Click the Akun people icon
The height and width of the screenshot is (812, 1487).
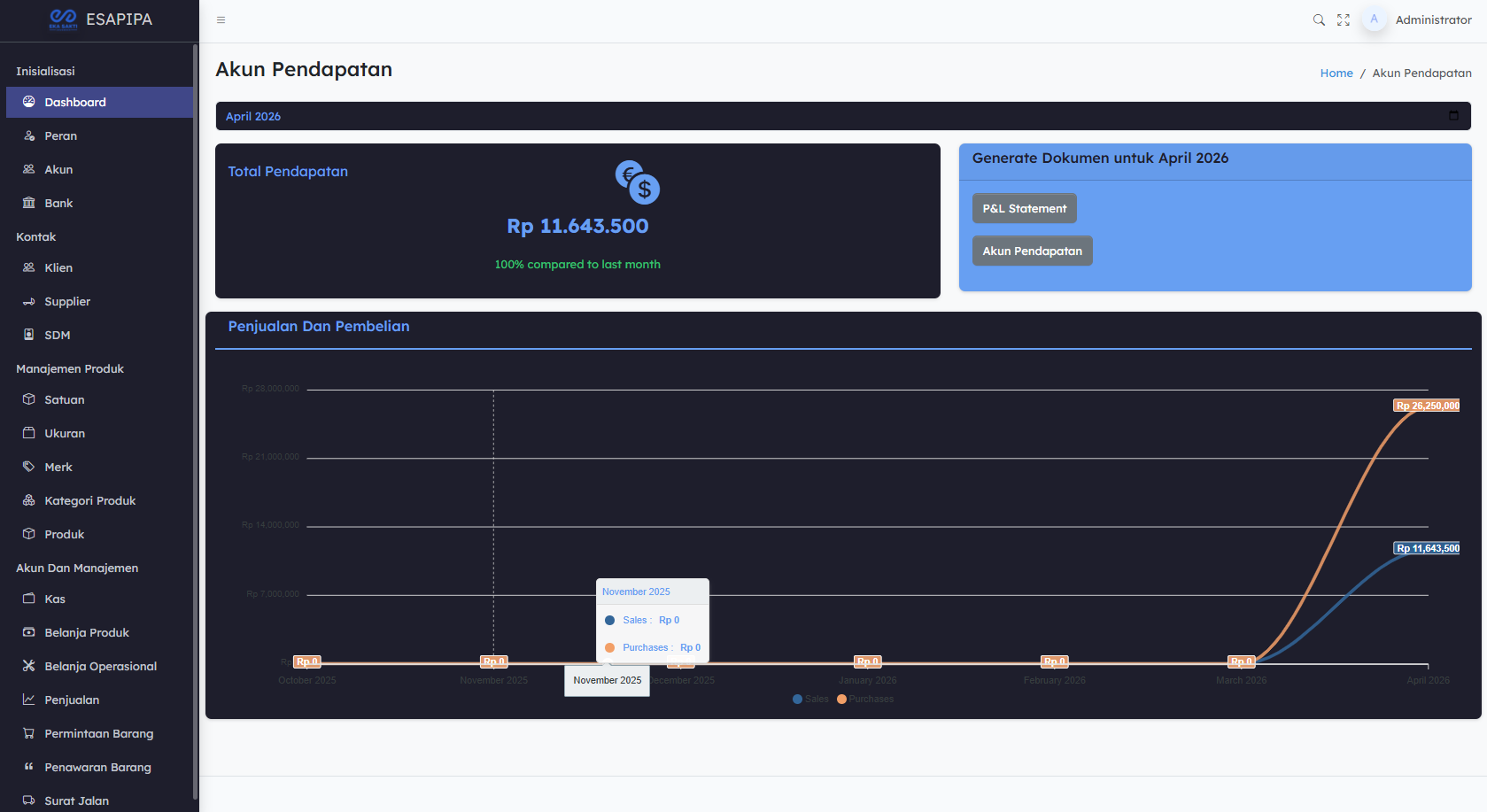click(29, 169)
